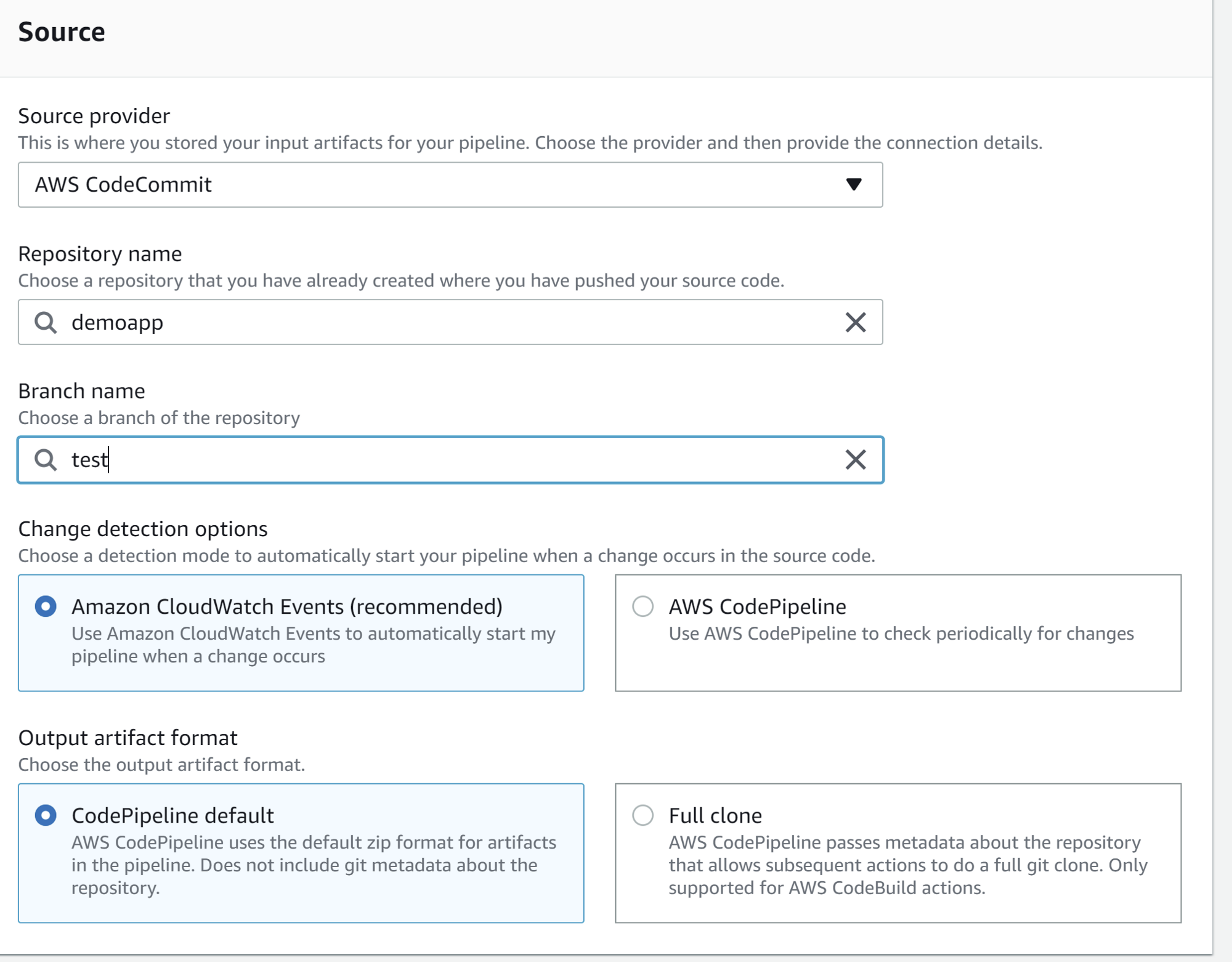Focus the Branch name input field
The width and height of the screenshot is (1232, 962).
[450, 460]
